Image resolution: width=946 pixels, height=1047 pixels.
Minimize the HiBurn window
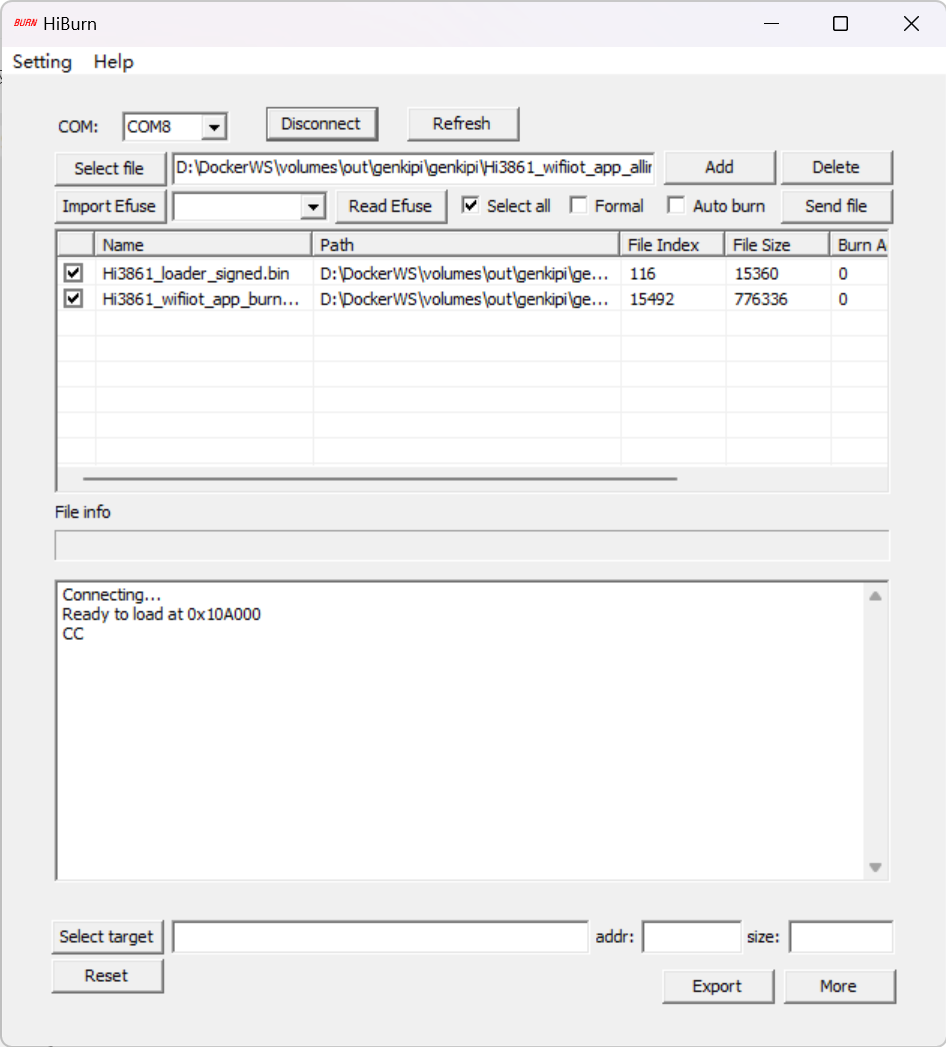pos(771,24)
